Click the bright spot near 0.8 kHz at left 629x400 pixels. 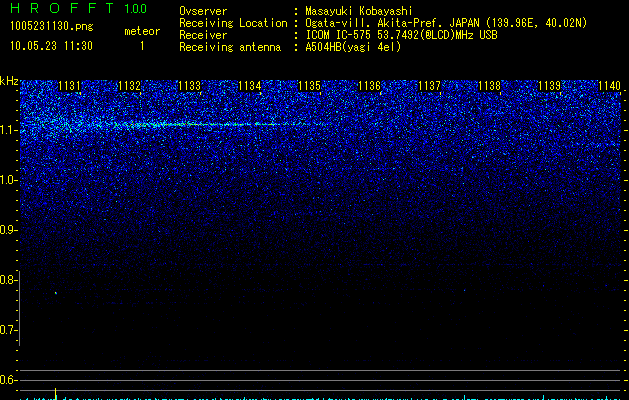click(x=56, y=293)
